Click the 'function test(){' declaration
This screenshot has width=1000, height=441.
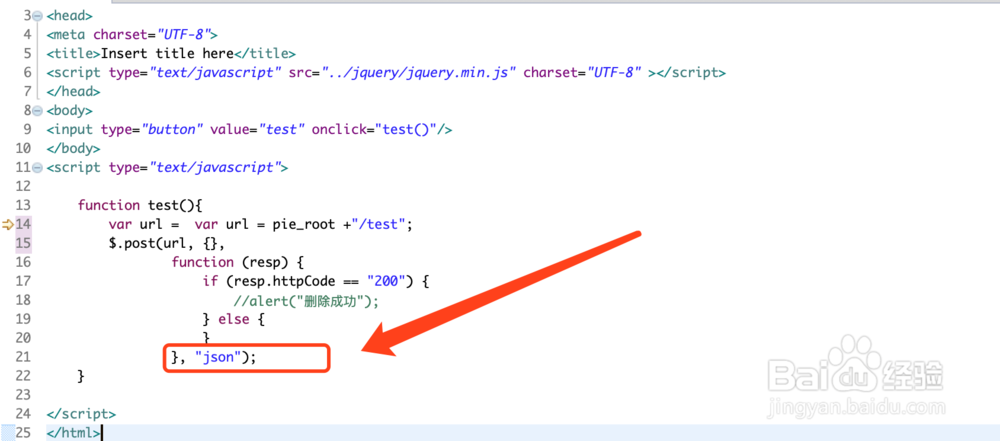pos(140,206)
